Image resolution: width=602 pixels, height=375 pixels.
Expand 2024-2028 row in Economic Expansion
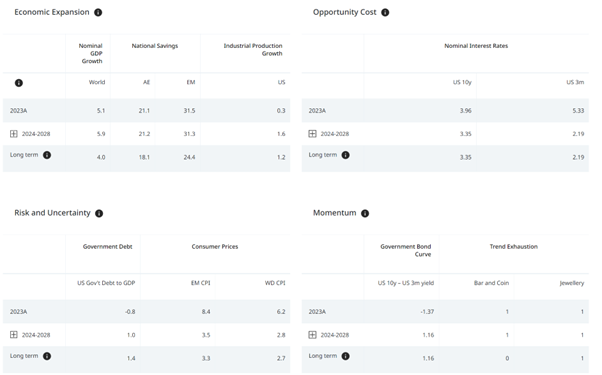14,134
